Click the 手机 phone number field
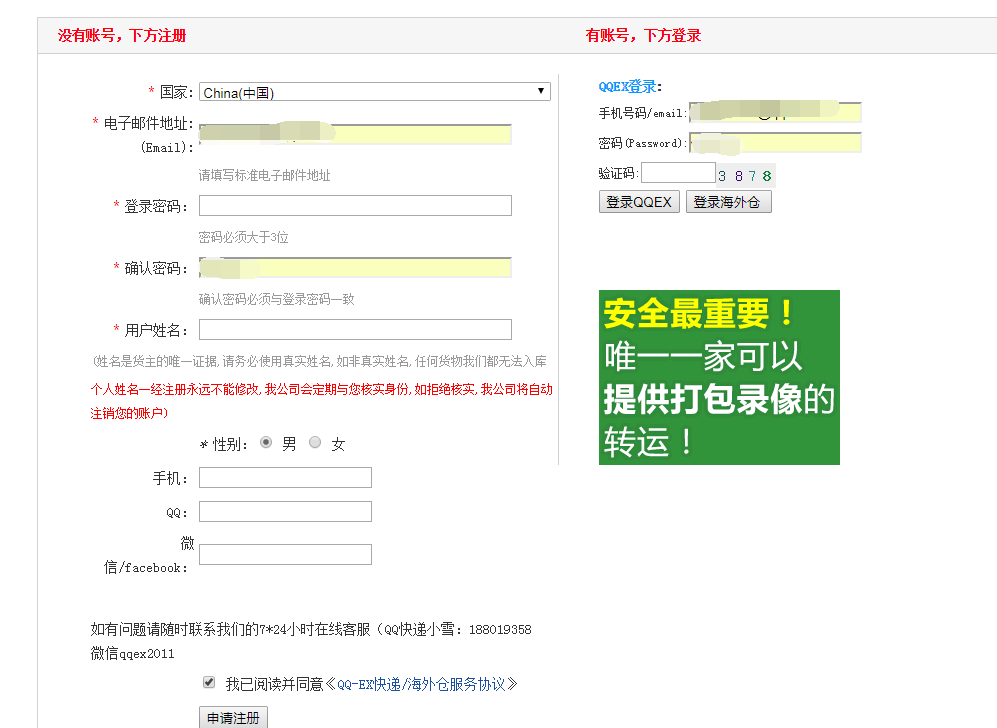The image size is (997, 728). coord(285,477)
